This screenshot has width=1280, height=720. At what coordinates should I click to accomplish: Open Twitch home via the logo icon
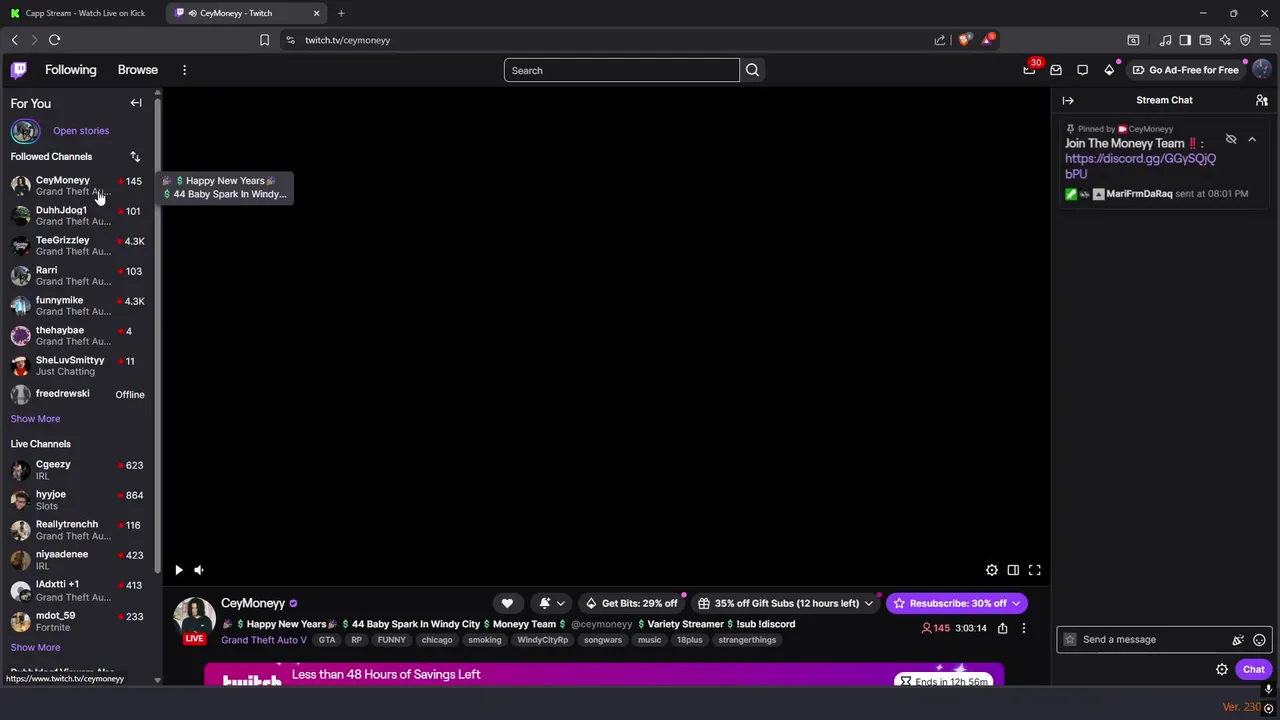19,70
